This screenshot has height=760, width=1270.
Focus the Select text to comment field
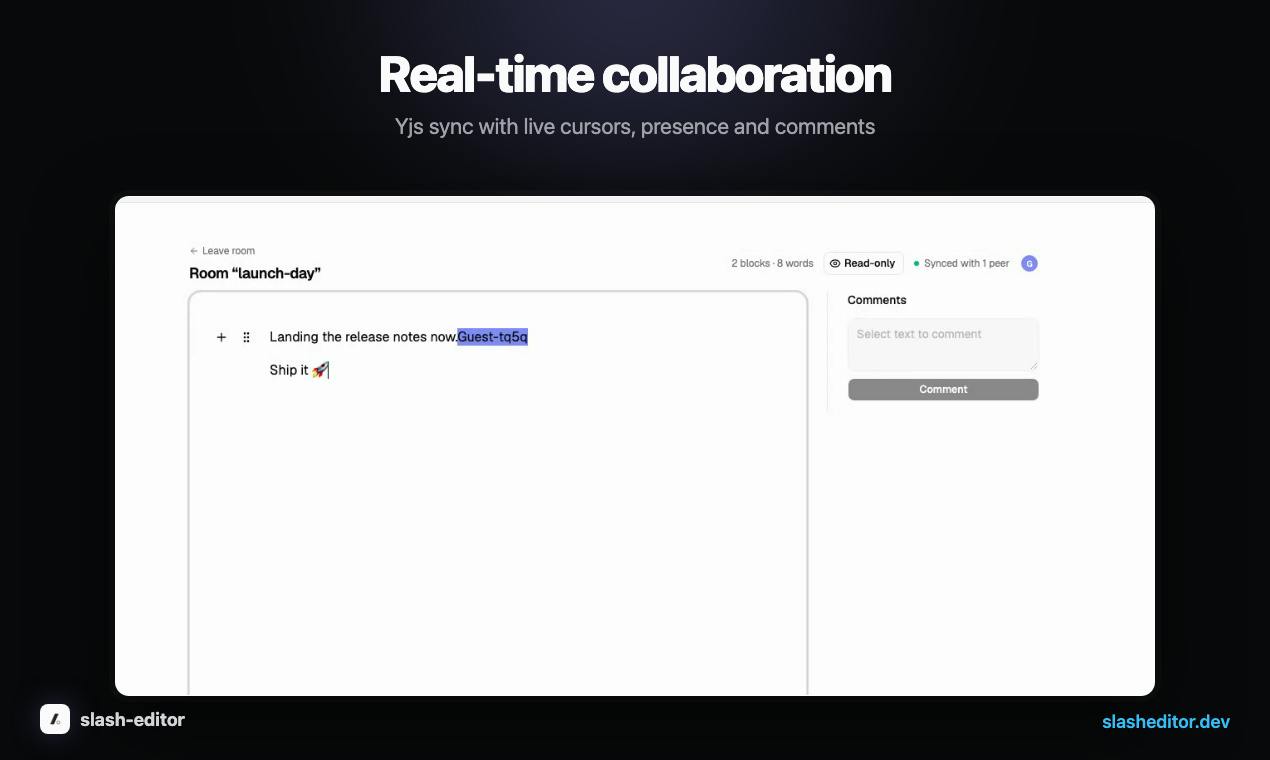pos(943,344)
